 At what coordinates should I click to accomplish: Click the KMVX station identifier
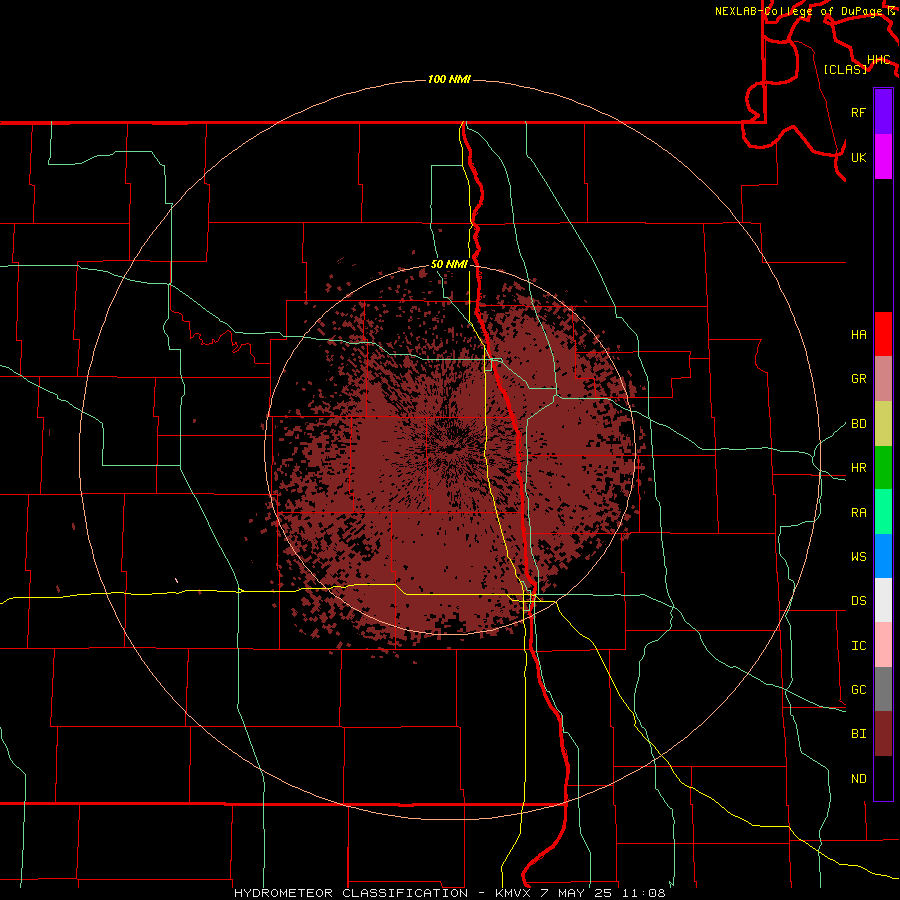(x=514, y=893)
